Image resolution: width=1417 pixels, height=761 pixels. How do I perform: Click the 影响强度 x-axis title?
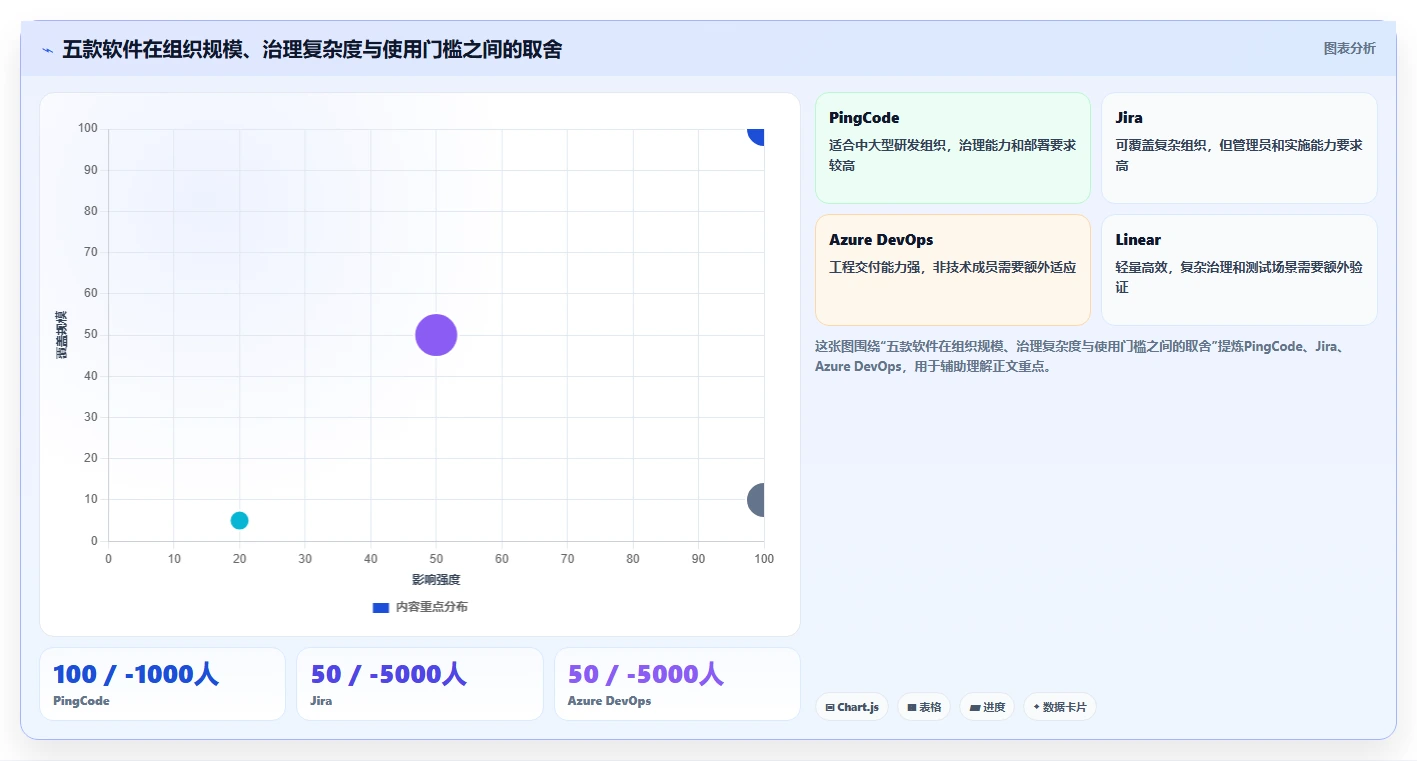436,580
